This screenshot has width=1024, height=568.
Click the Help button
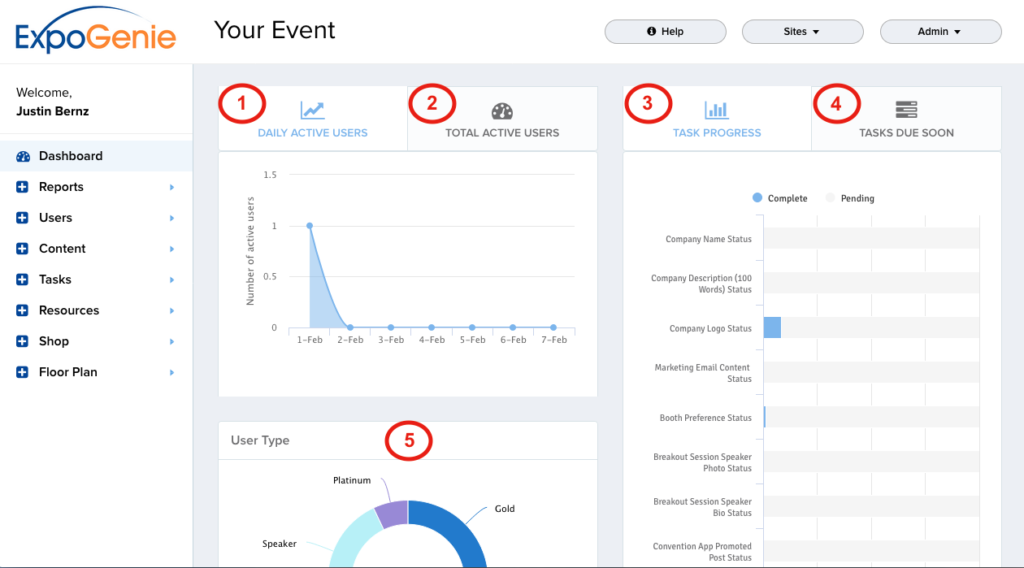(x=665, y=32)
